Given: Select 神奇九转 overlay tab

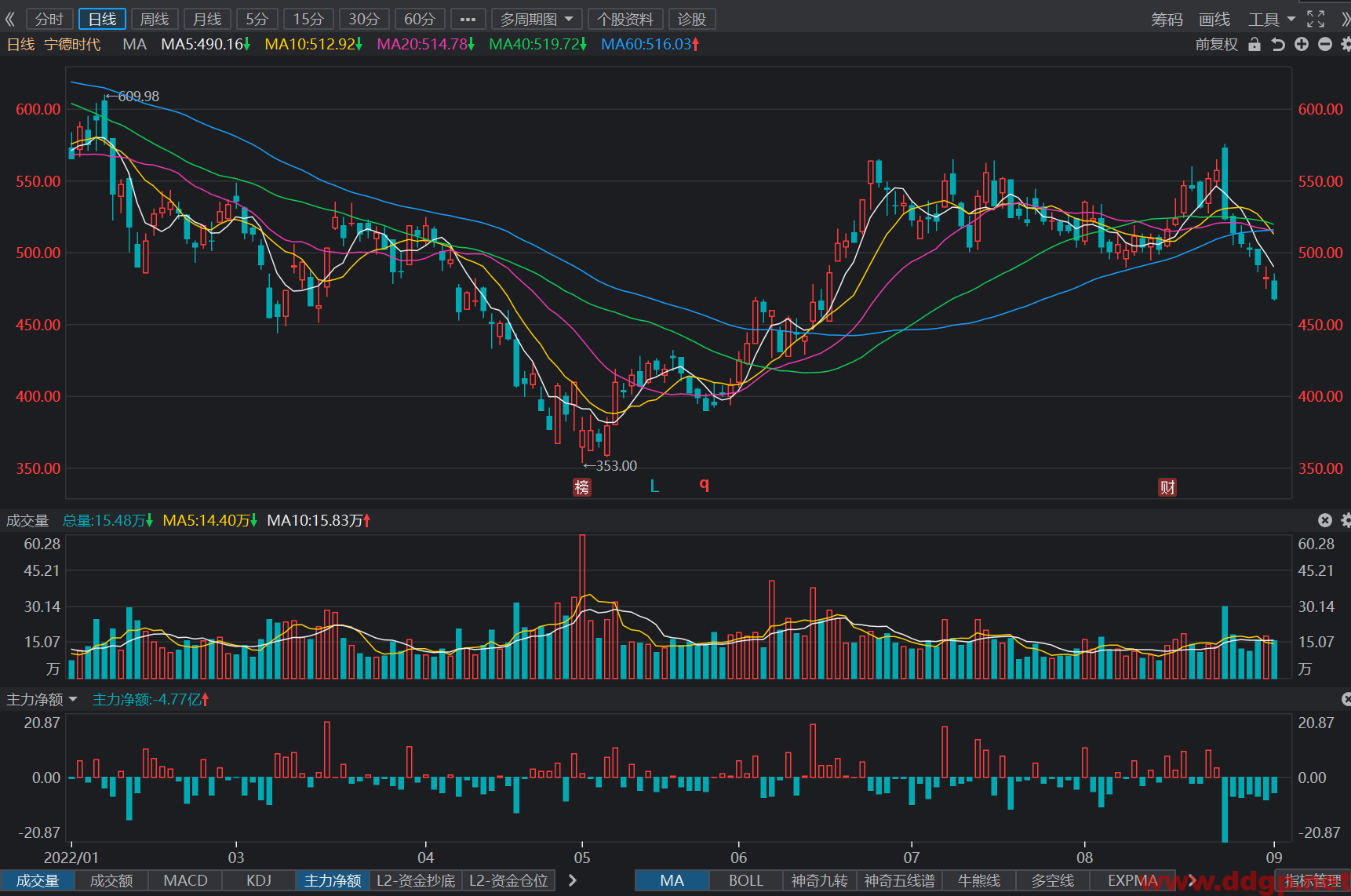Looking at the screenshot, I should (820, 880).
